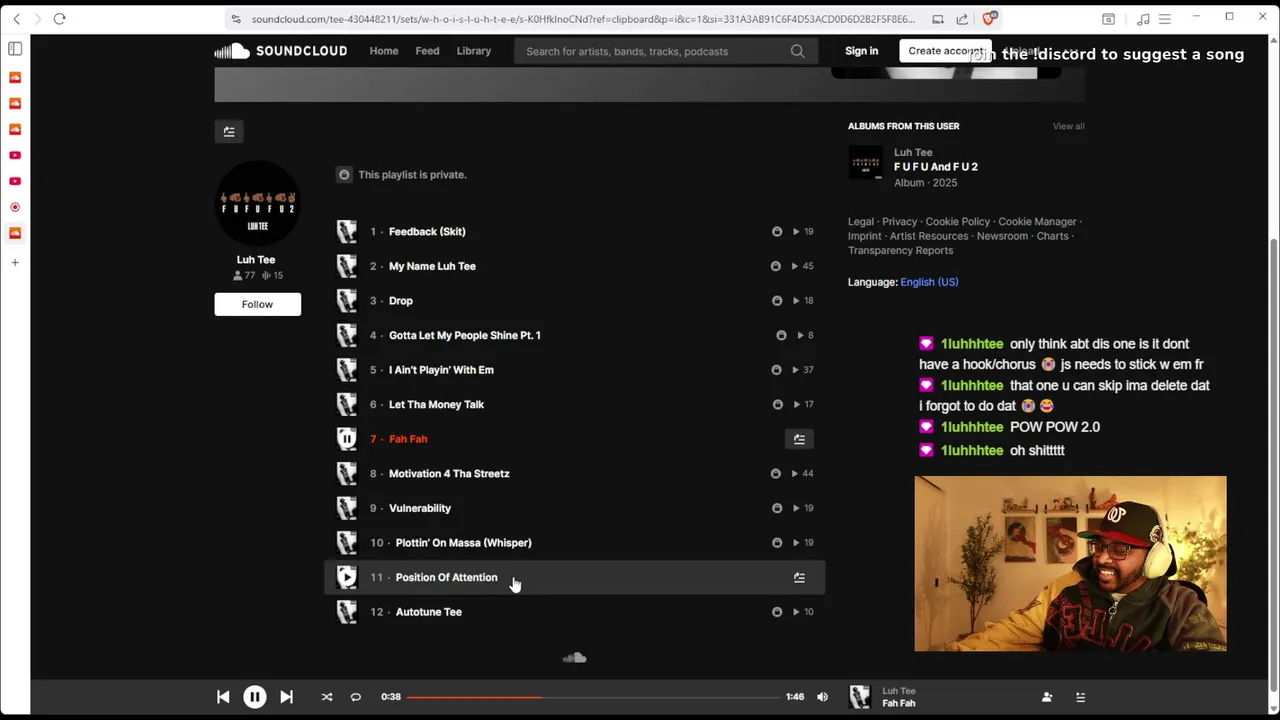This screenshot has width=1280, height=720.
Task: Open track Vulnerability
Action: click(420, 508)
